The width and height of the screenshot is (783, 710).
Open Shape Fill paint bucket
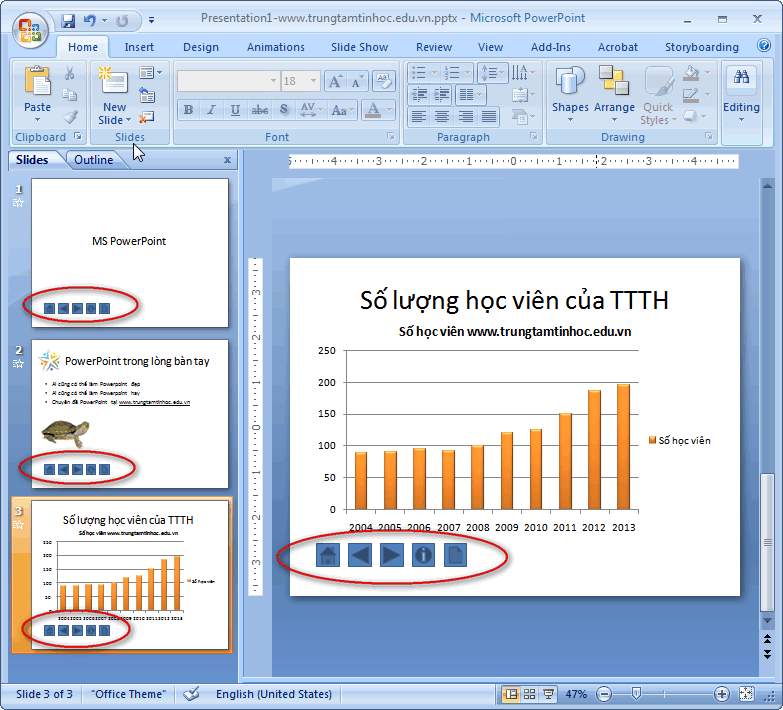click(x=691, y=73)
